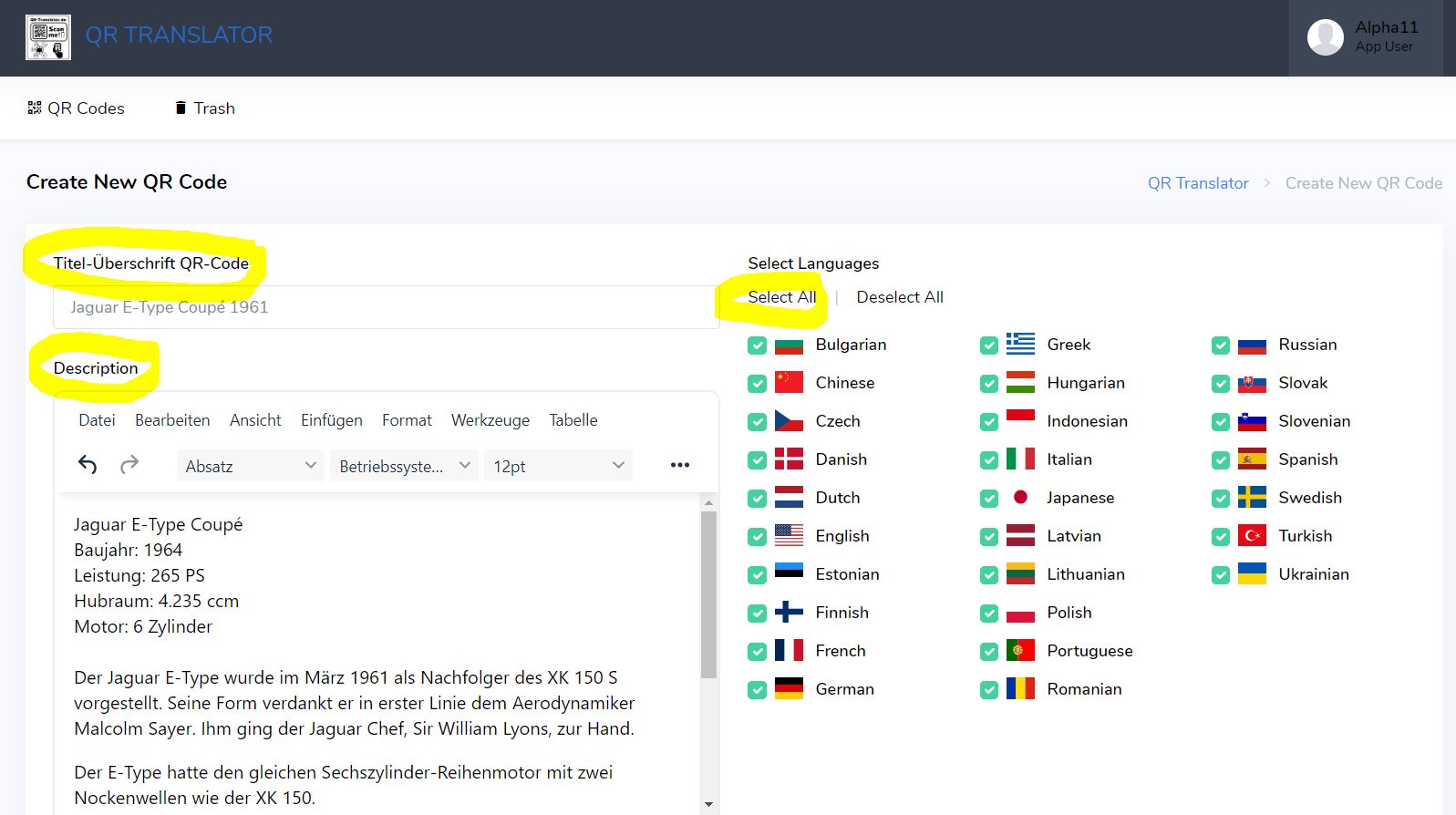Click the Swedish flag icon
This screenshot has height=815, width=1456.
tap(1252, 498)
